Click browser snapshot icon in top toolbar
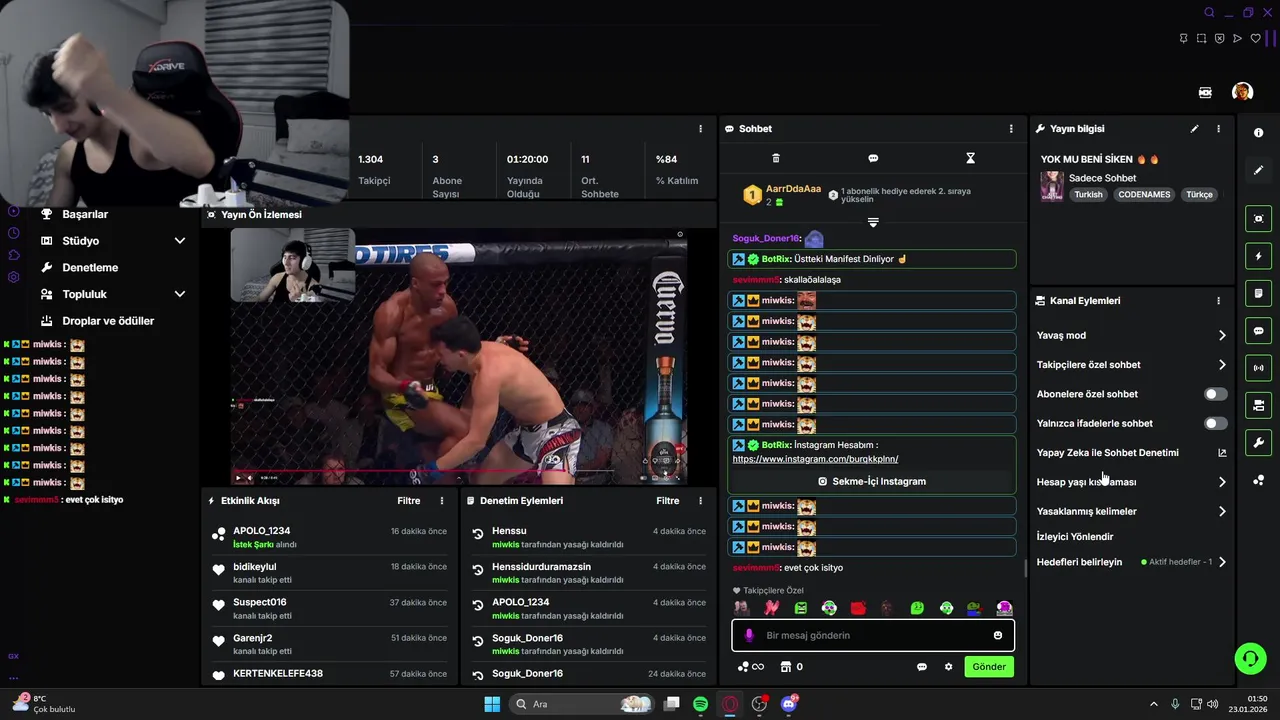The width and height of the screenshot is (1280, 720). click(1201, 39)
